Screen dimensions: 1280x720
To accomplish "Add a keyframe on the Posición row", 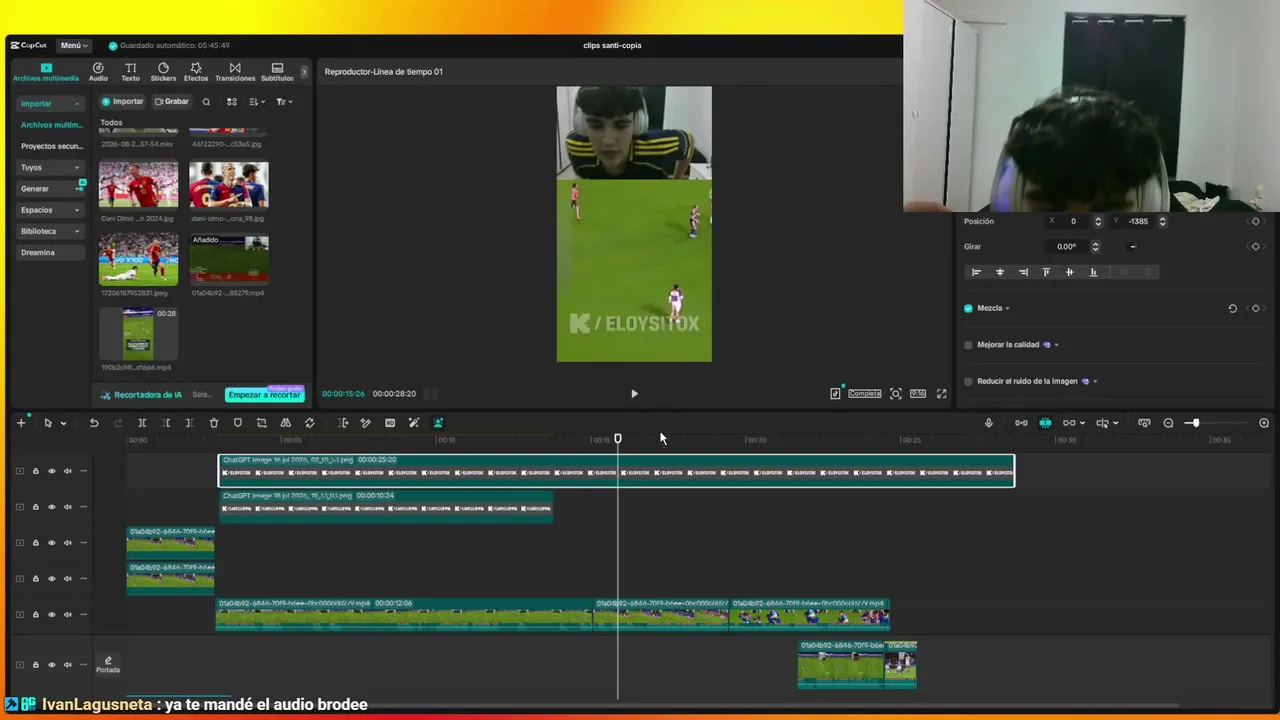I will pos(1256,221).
